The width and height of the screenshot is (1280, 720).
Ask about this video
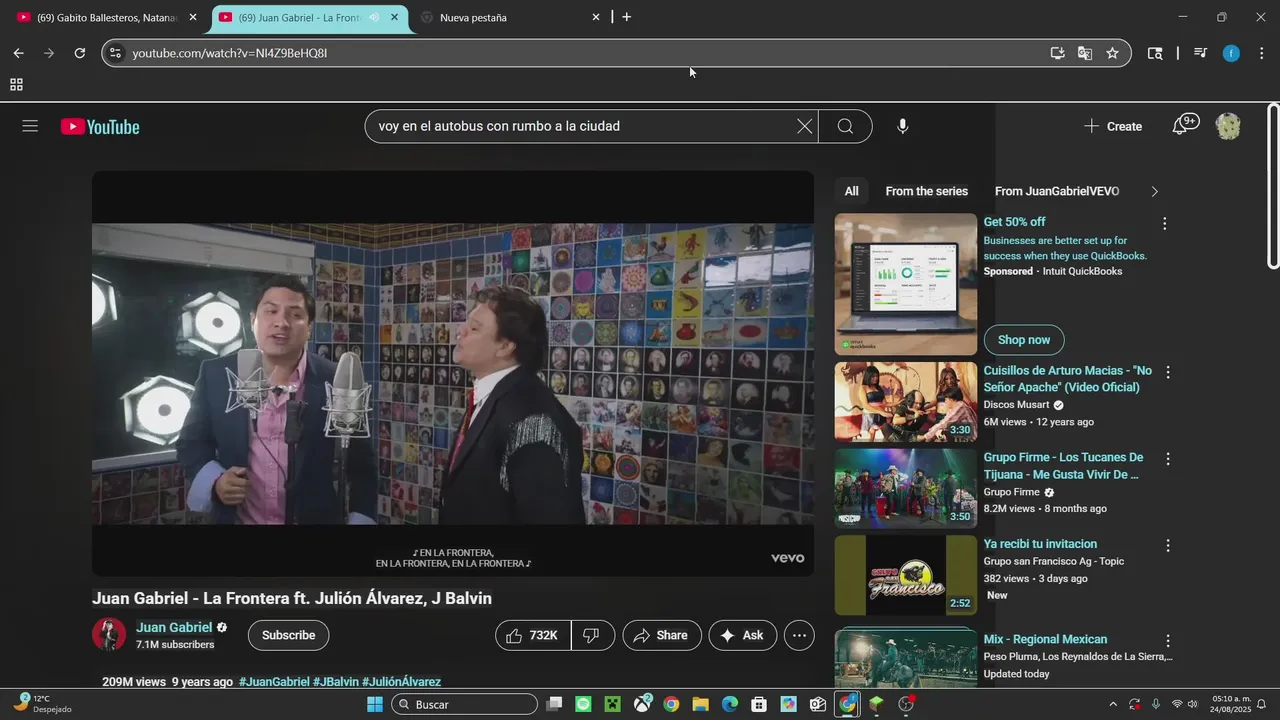tap(743, 635)
